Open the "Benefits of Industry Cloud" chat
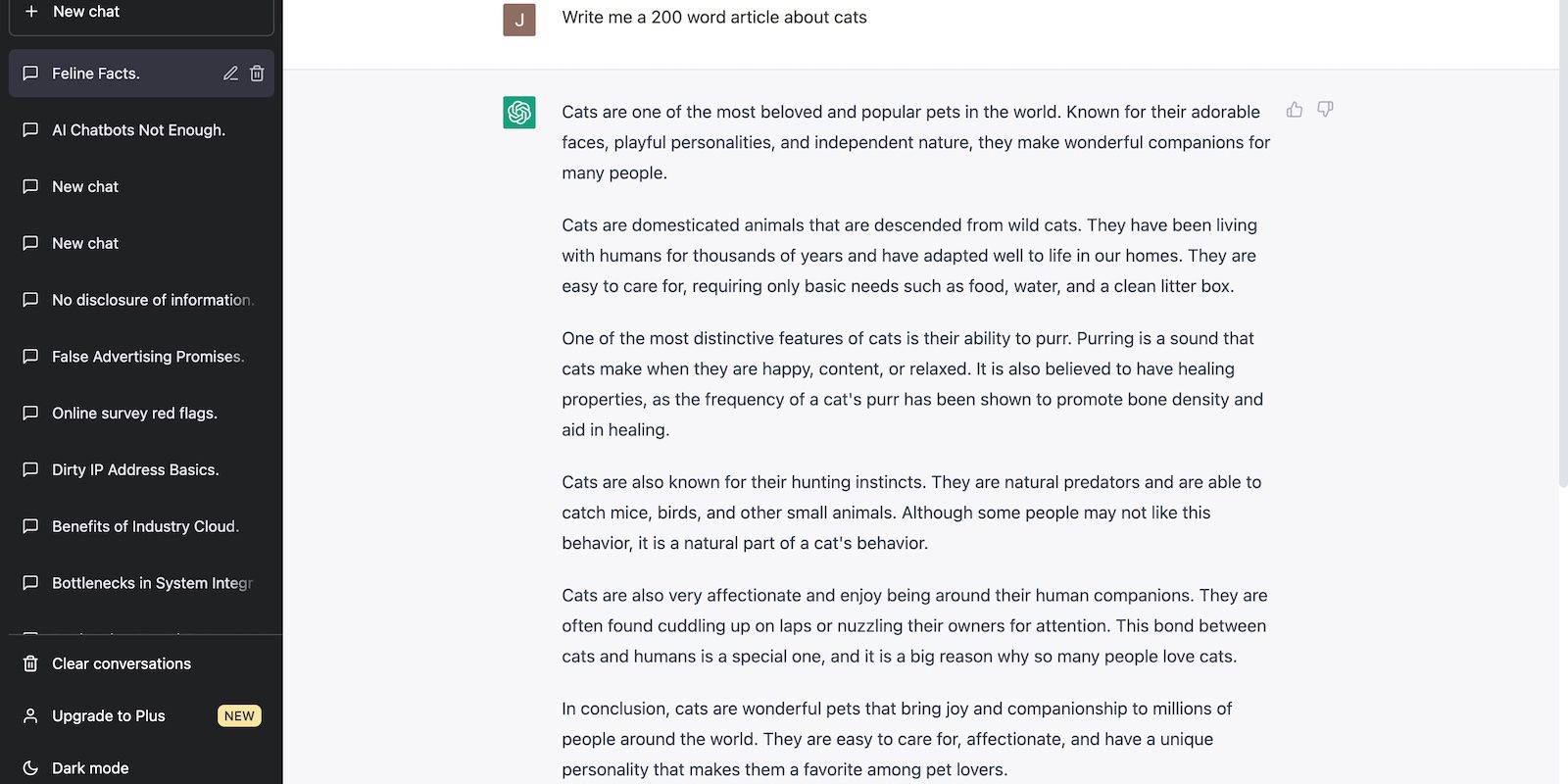Image resolution: width=1568 pixels, height=784 pixels. (x=145, y=526)
